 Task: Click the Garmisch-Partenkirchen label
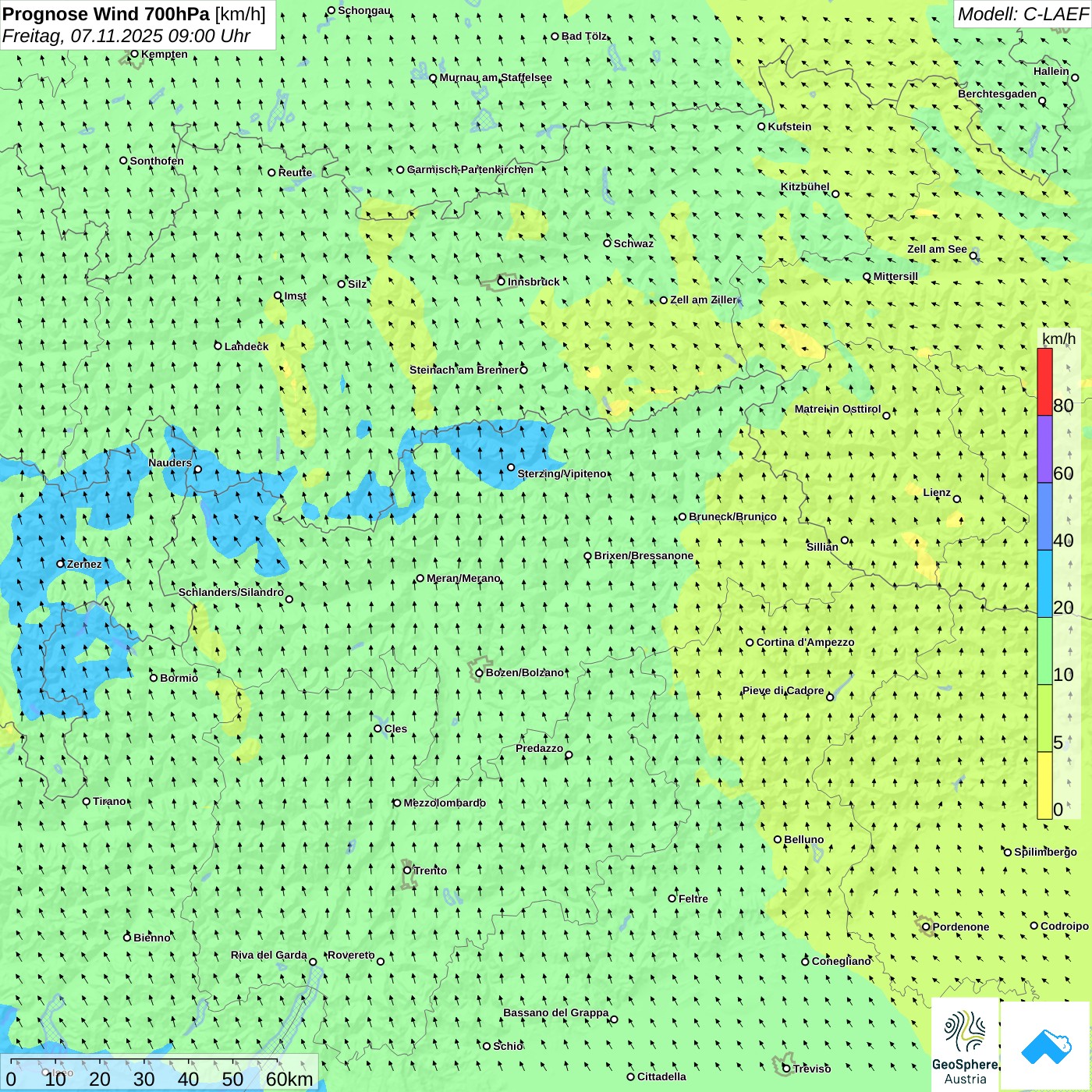click(470, 169)
